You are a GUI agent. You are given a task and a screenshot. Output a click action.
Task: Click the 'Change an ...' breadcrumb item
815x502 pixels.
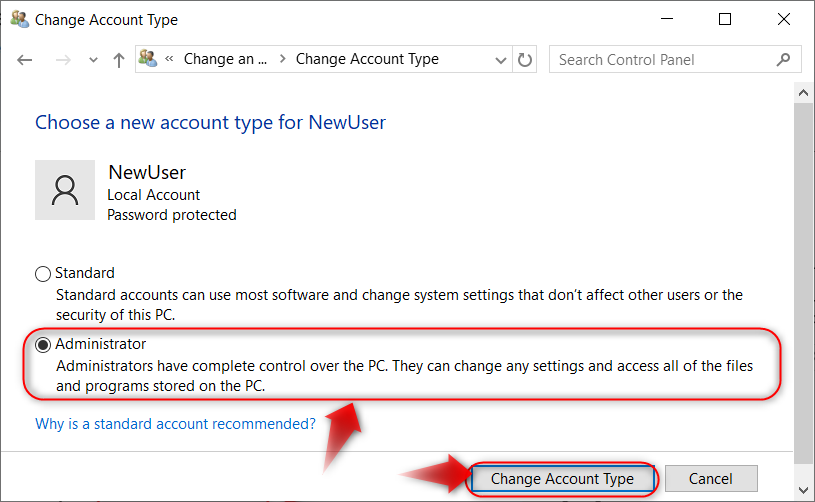(x=225, y=59)
